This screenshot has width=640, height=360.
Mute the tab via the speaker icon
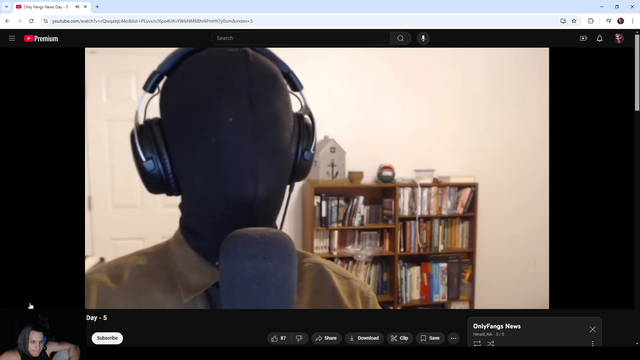(x=77, y=7)
